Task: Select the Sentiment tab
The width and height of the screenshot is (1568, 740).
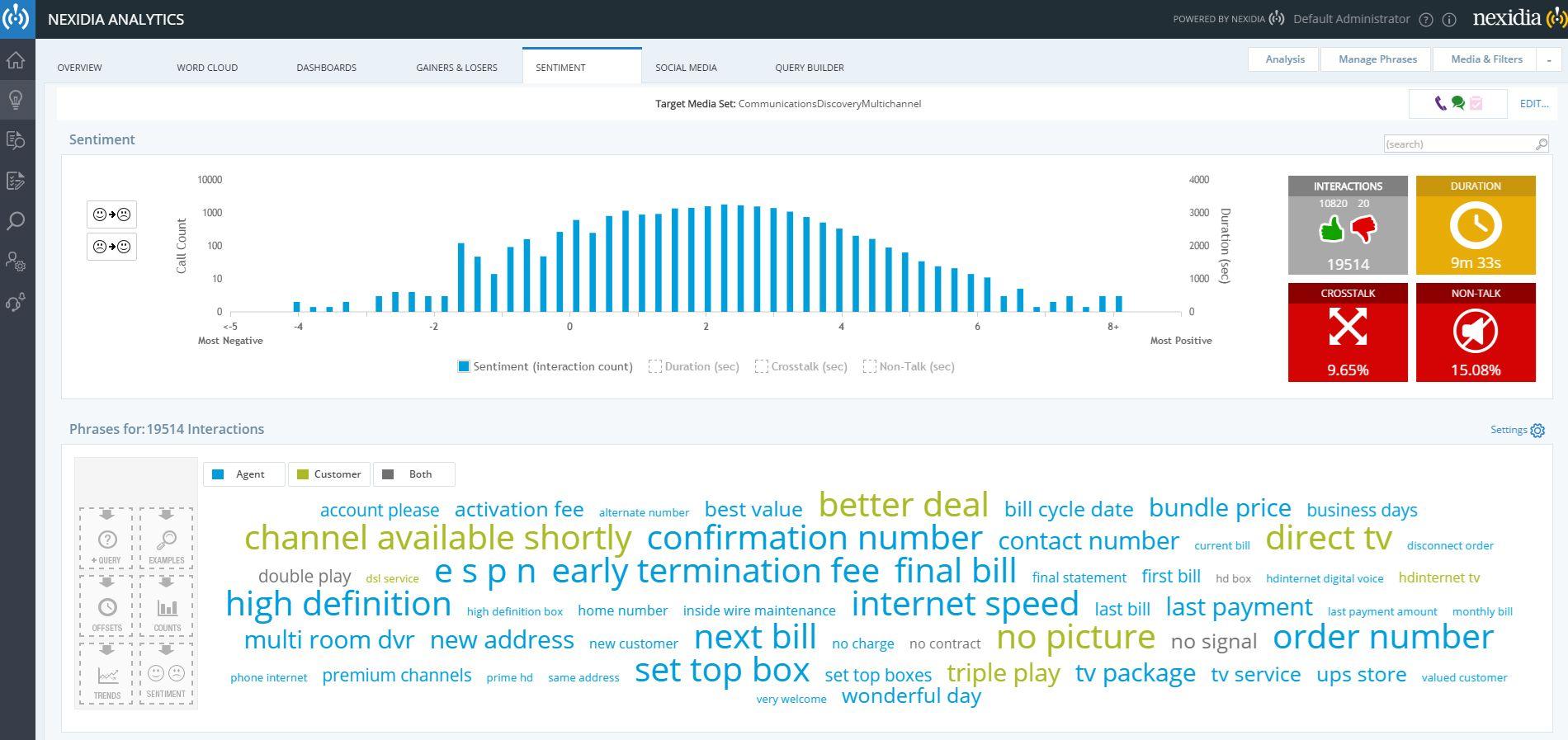Action: pos(582,66)
